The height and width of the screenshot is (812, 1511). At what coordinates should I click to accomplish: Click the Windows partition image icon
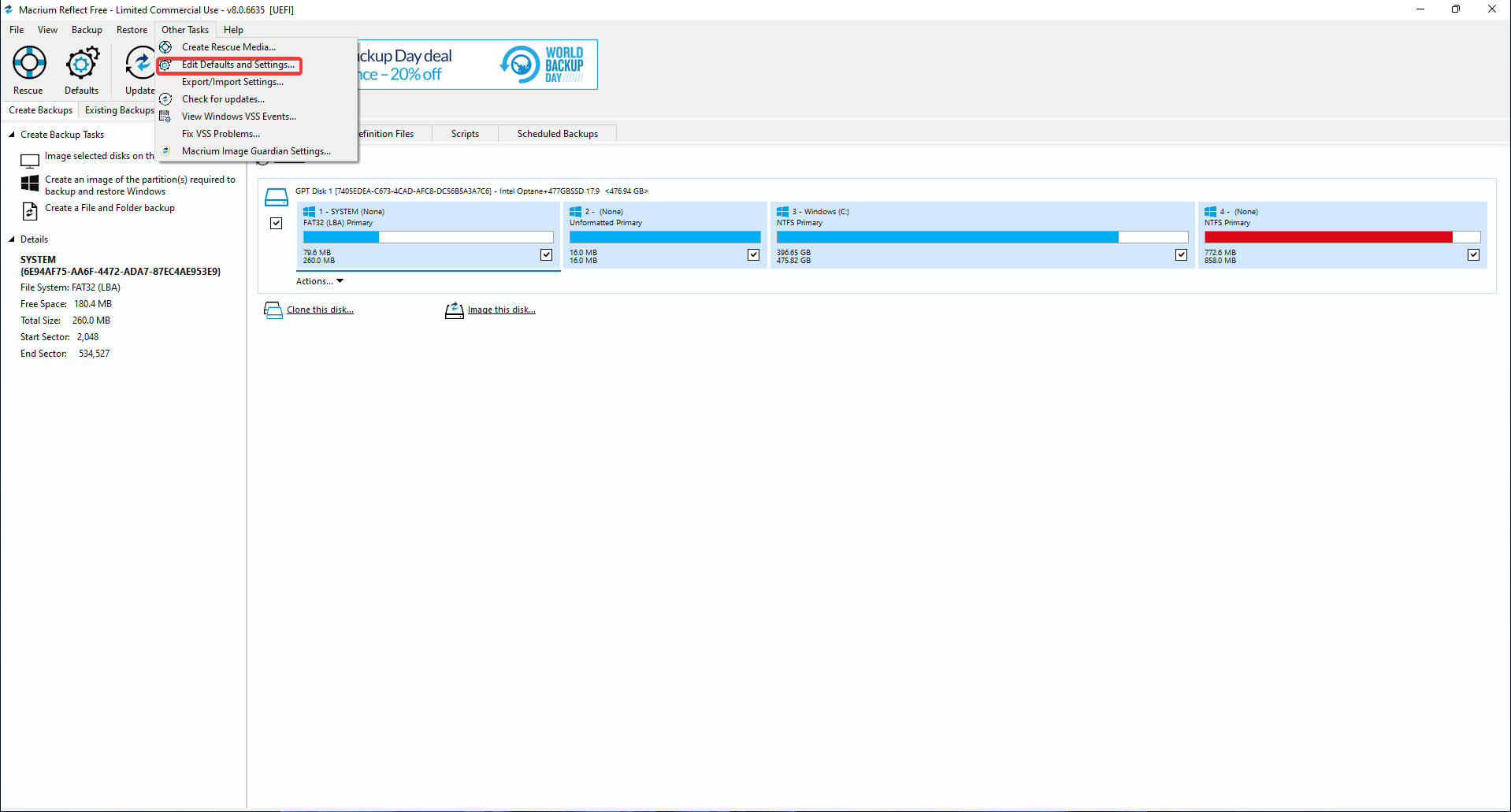click(x=30, y=183)
